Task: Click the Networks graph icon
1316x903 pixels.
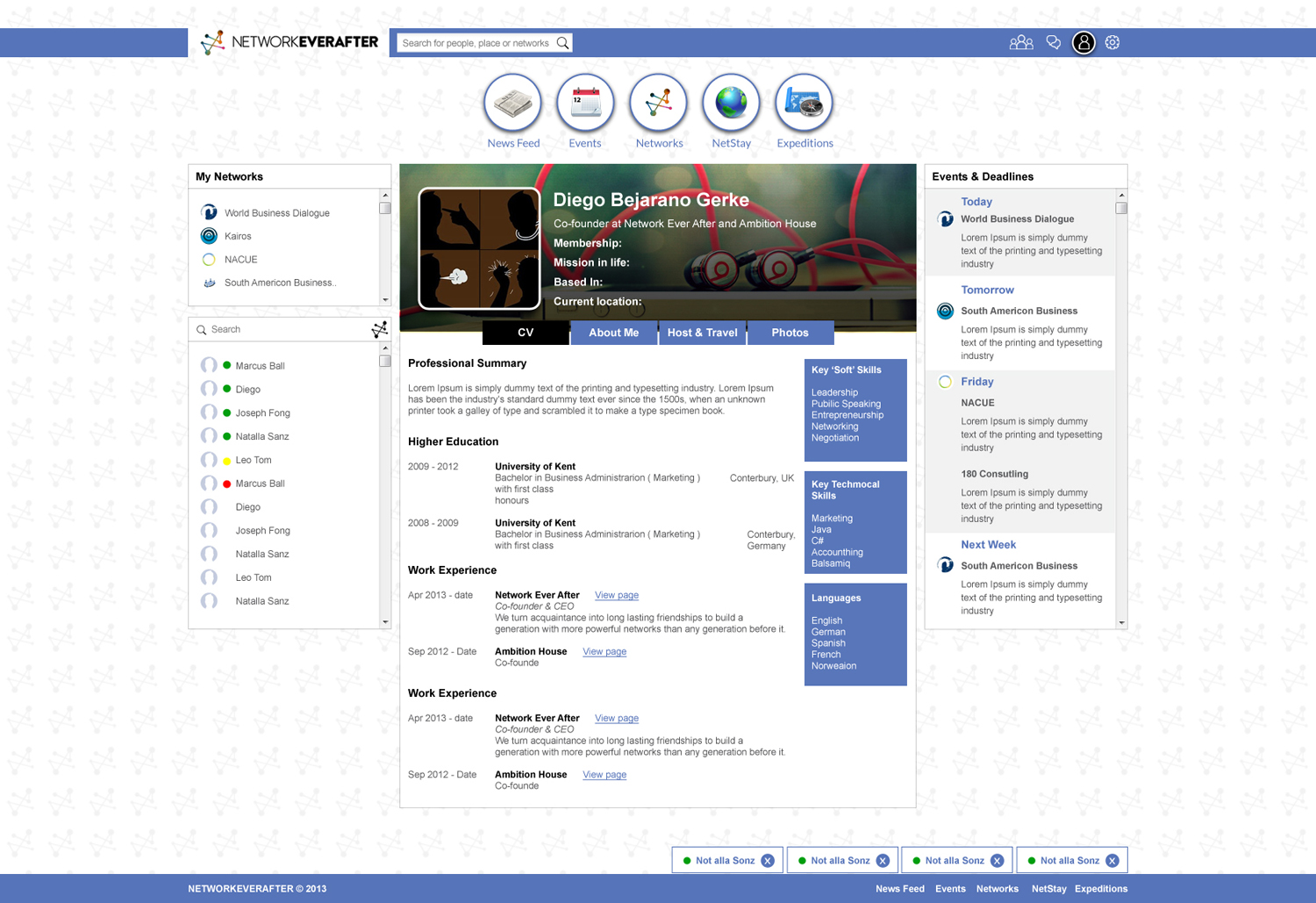Action: [659, 104]
